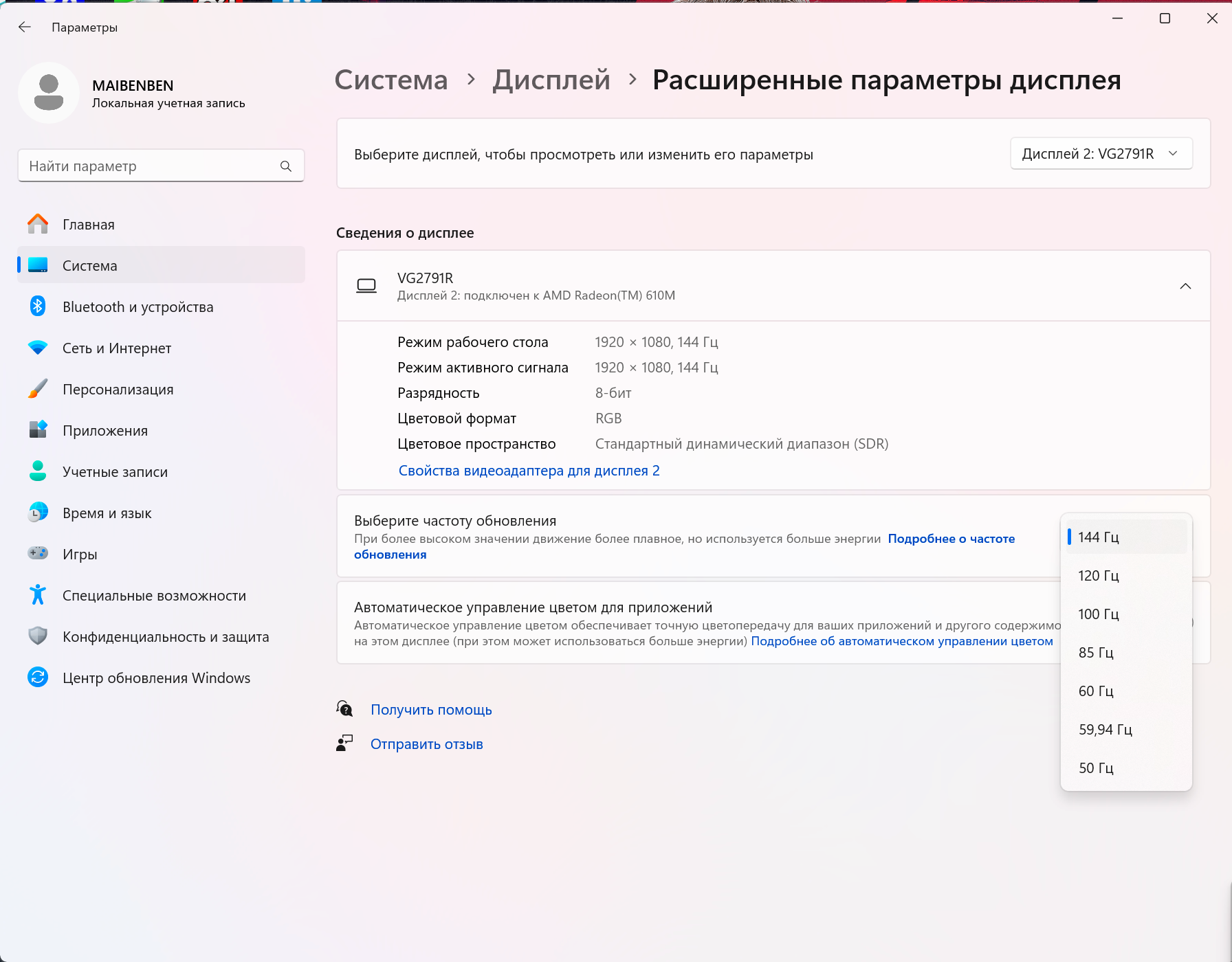Open Центр обновления Windows
Screen dimensions: 1232x962
tap(156, 678)
